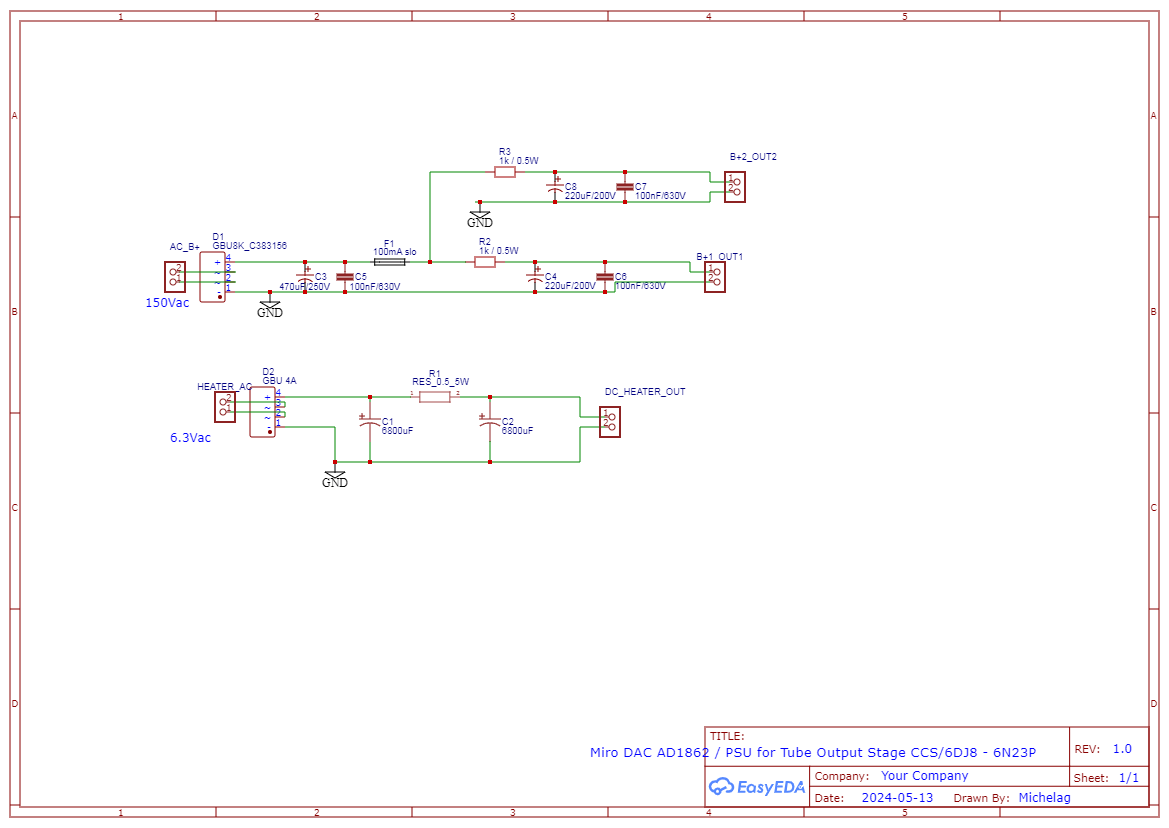Select the D2 GBU 4A bridge rectifier symbol
The image size is (1169, 828).
tap(262, 412)
